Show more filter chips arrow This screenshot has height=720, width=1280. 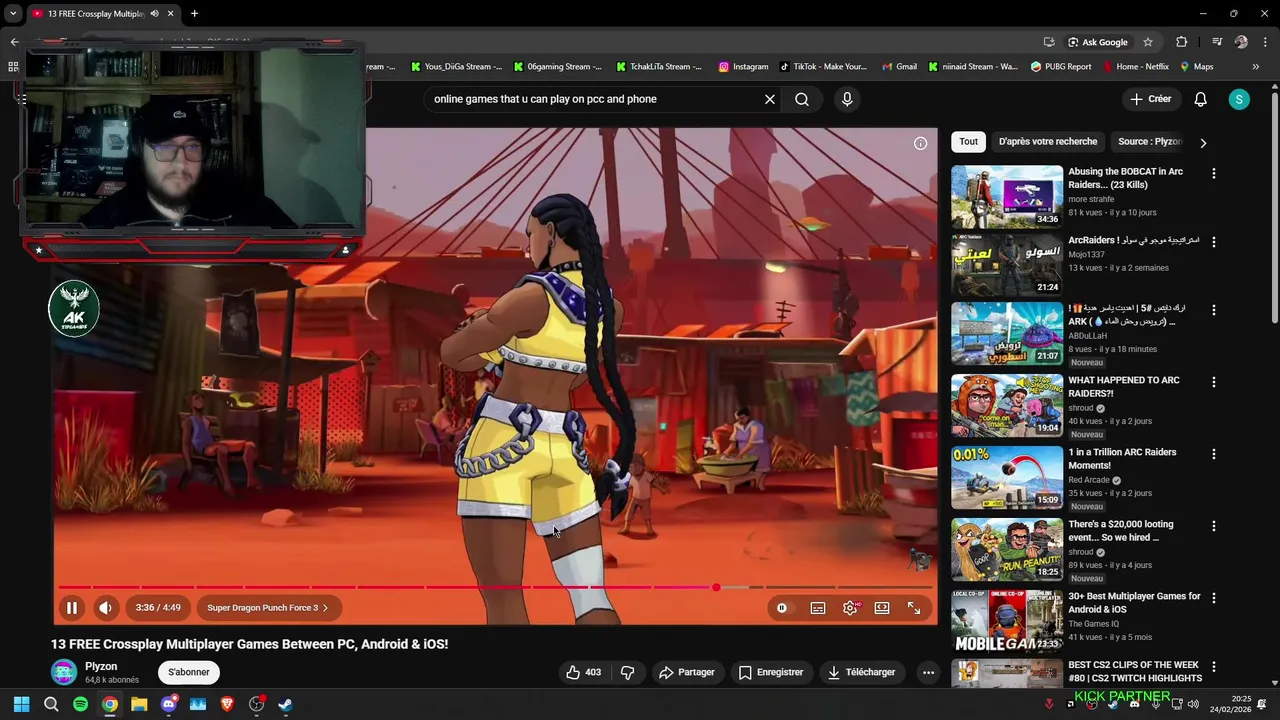1203,143
